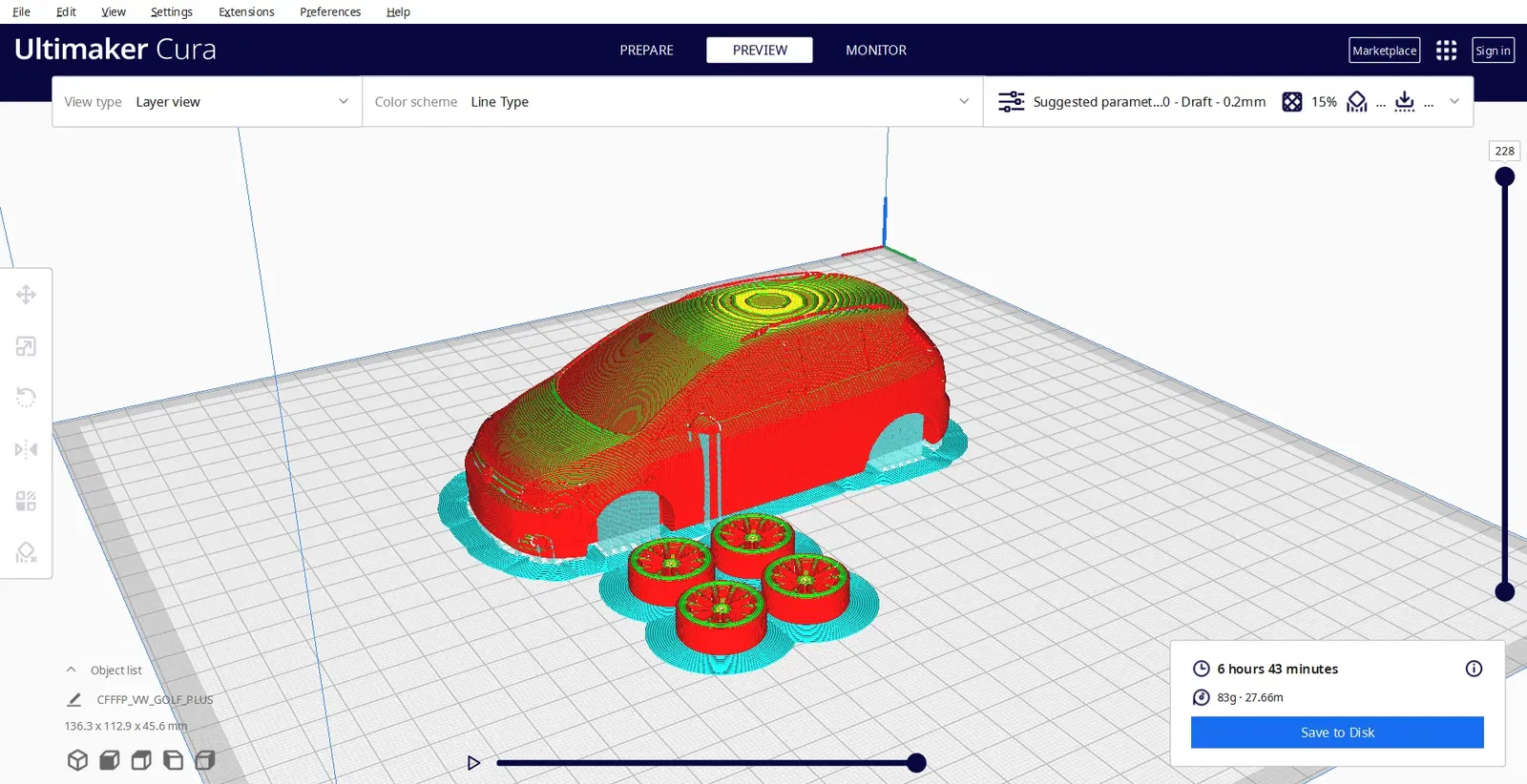The image size is (1527, 784).
Task: Switch to the MONITOR stage
Action: coord(876,51)
